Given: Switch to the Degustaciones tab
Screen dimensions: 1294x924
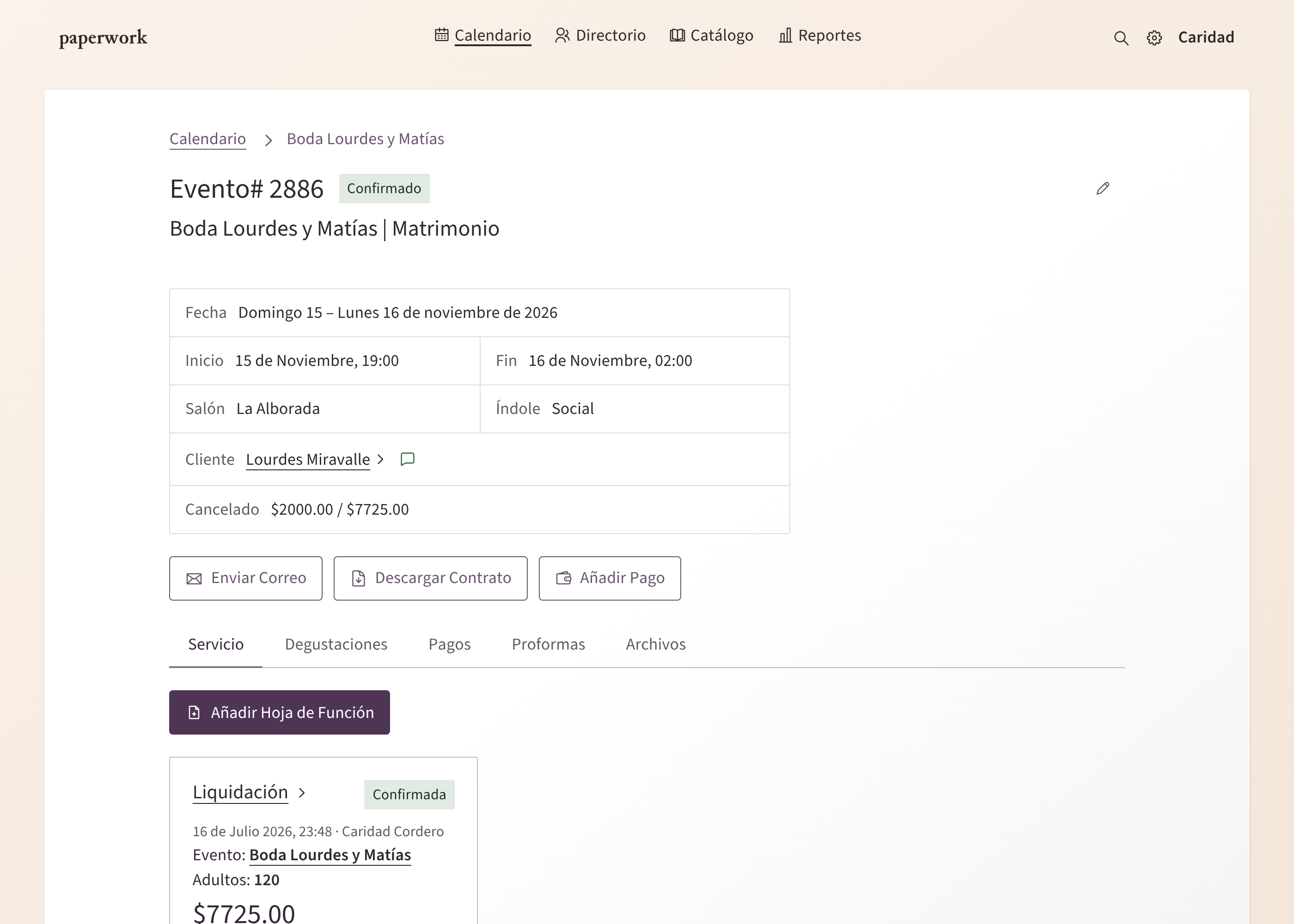Looking at the screenshot, I should (336, 644).
